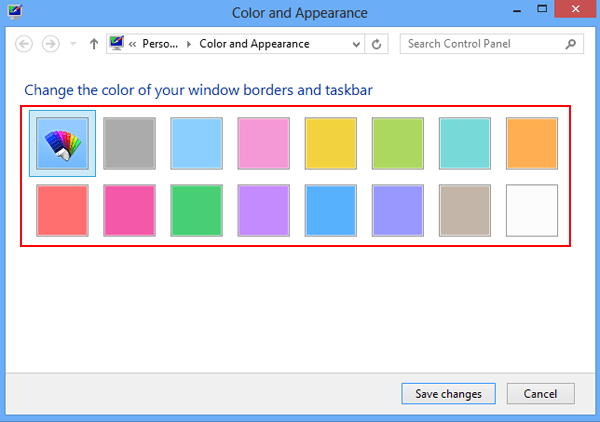Expand the address bar history dropdown
The height and width of the screenshot is (422, 600).
[x=356, y=44]
